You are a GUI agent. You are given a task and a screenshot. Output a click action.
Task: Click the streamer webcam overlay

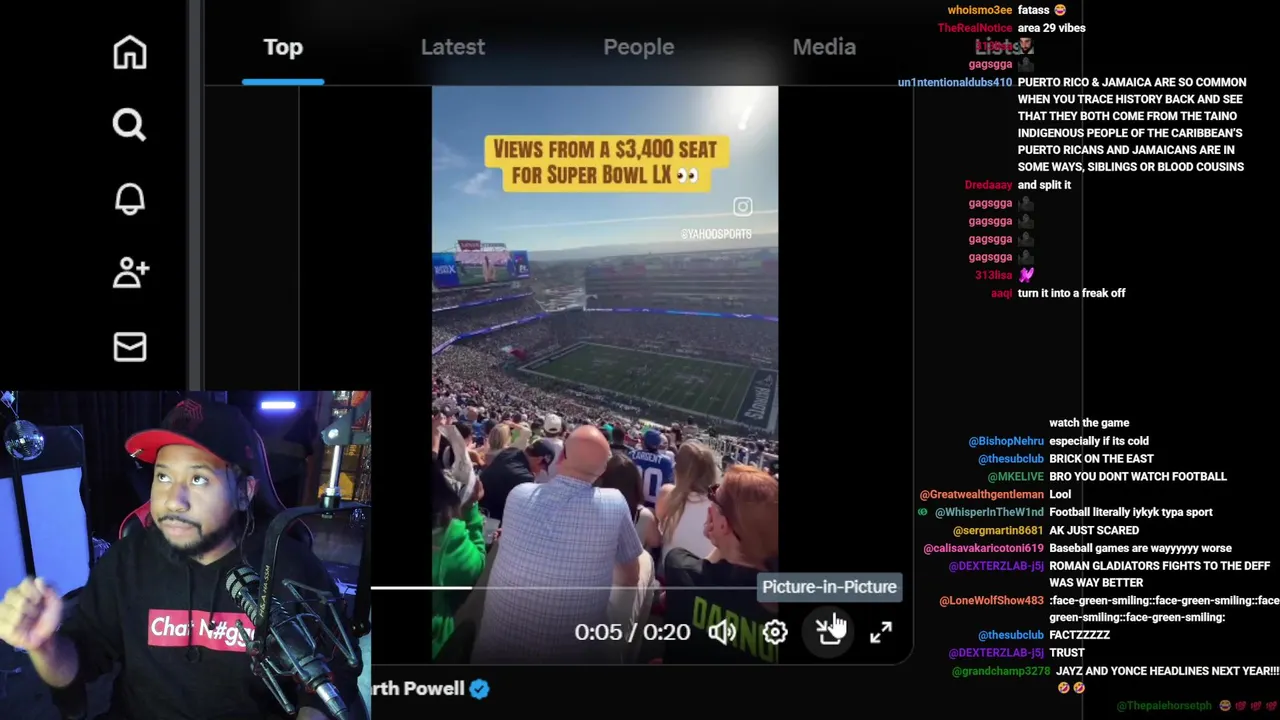185,555
